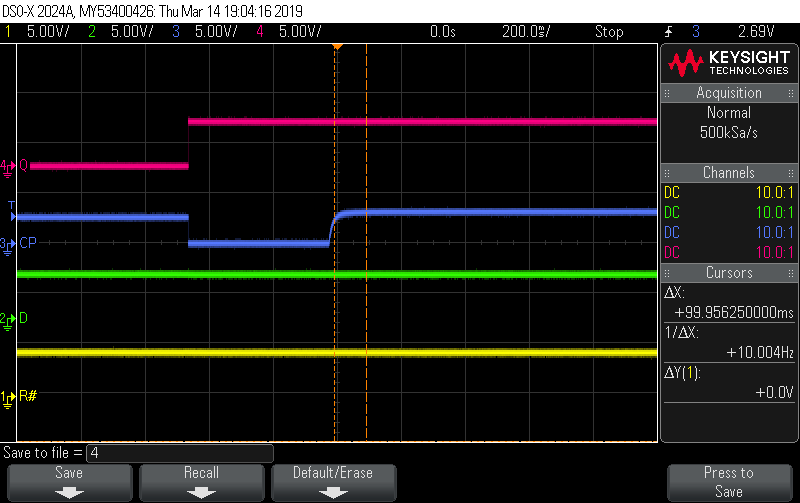Click blue channel 3 DC 10.0:1 row
800x503 pixels.
729,232
